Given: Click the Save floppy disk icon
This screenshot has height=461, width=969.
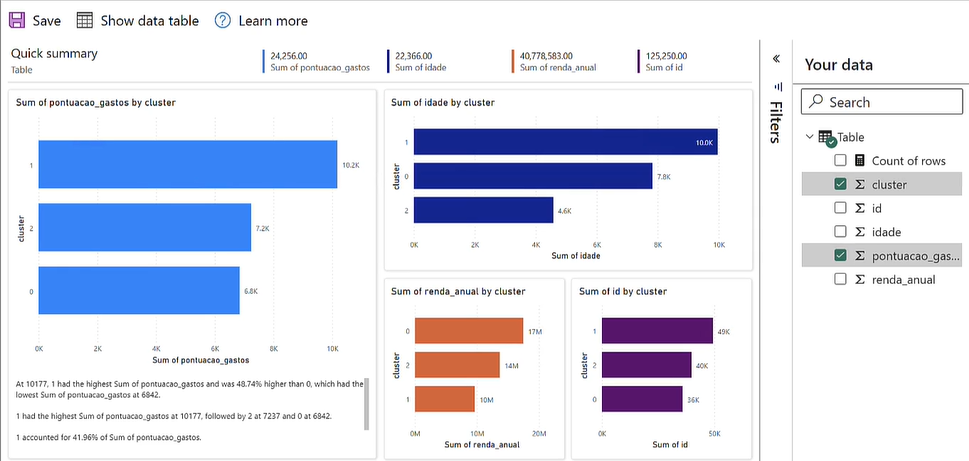Looking at the screenshot, I should tap(17, 20).
